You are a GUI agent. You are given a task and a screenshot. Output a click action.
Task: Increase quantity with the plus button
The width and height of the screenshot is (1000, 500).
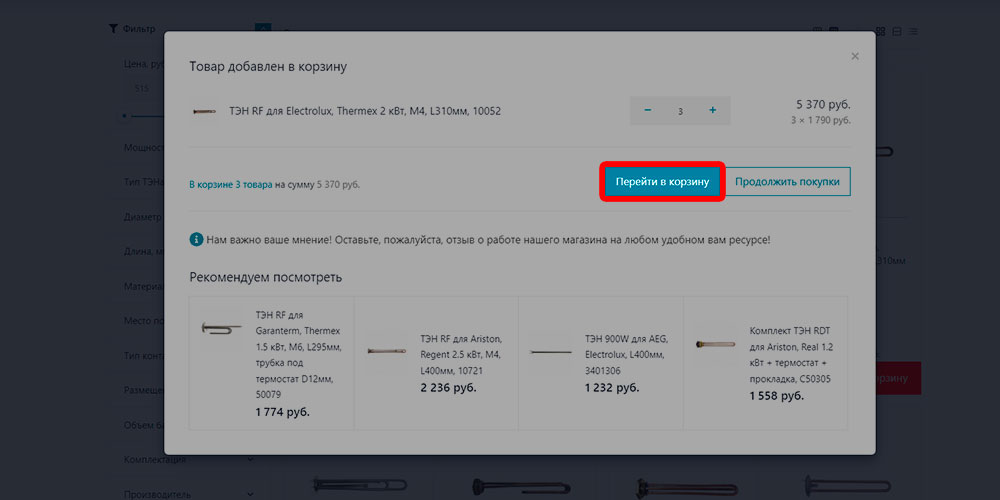pyautogui.click(x=712, y=110)
